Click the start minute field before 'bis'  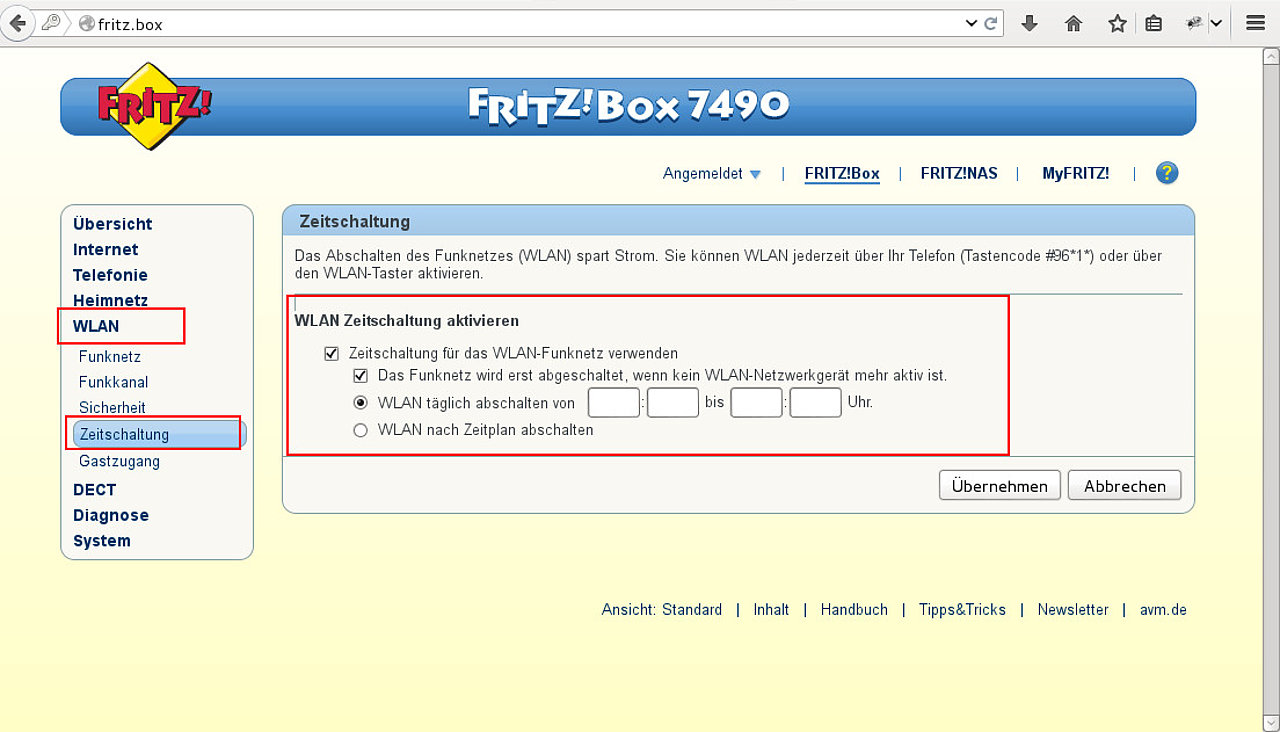tap(673, 403)
